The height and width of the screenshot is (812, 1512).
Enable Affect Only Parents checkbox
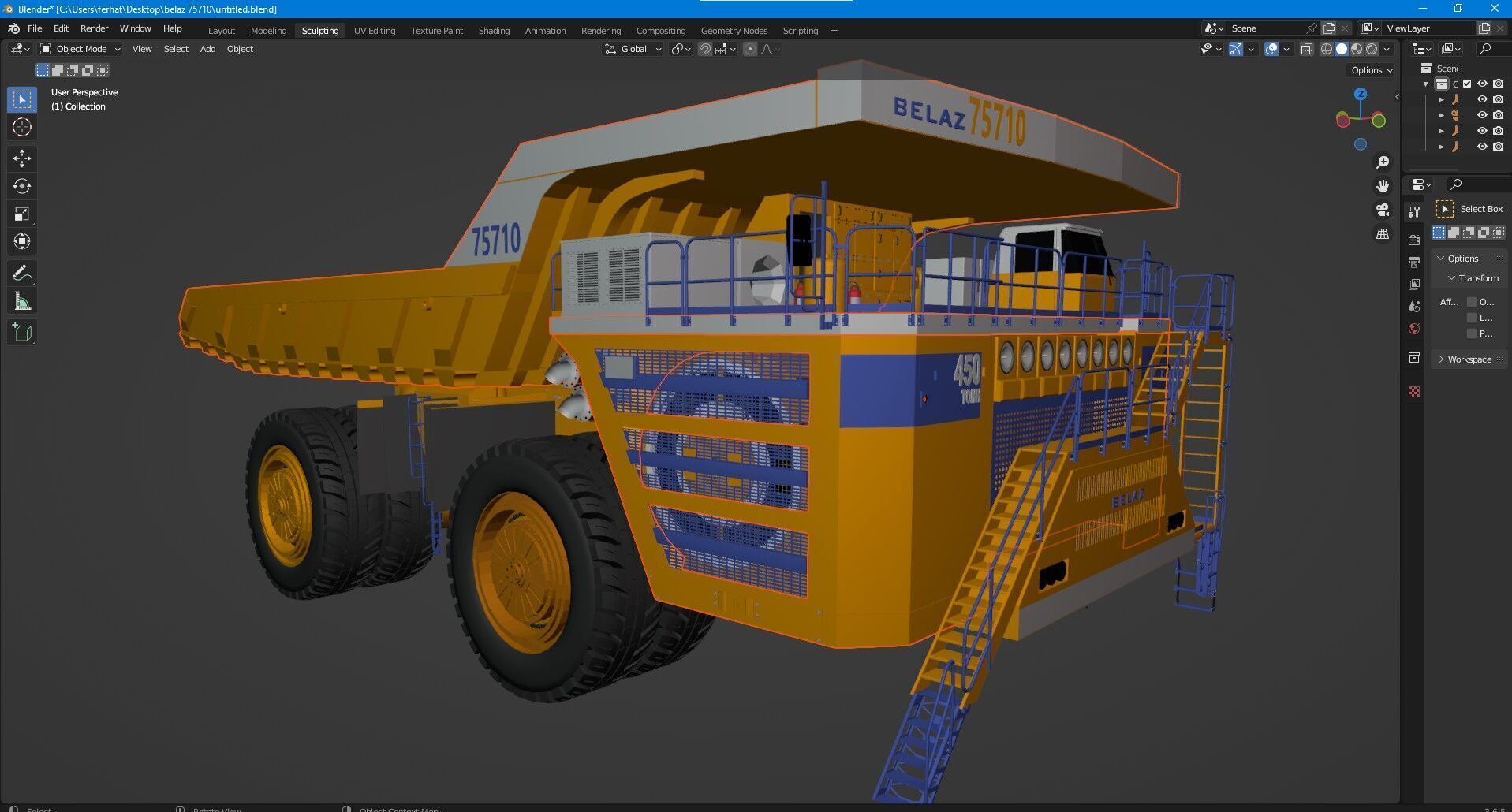[1472, 333]
